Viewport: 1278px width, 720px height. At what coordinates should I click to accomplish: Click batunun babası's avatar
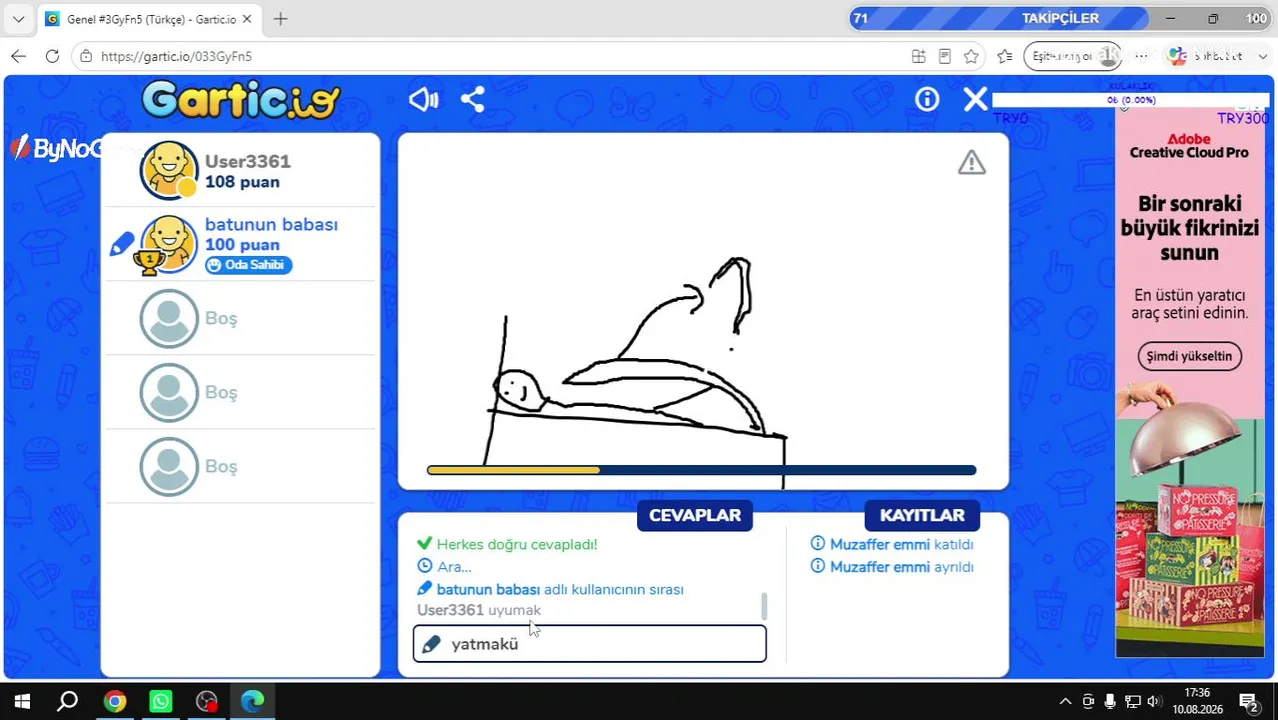pos(169,244)
